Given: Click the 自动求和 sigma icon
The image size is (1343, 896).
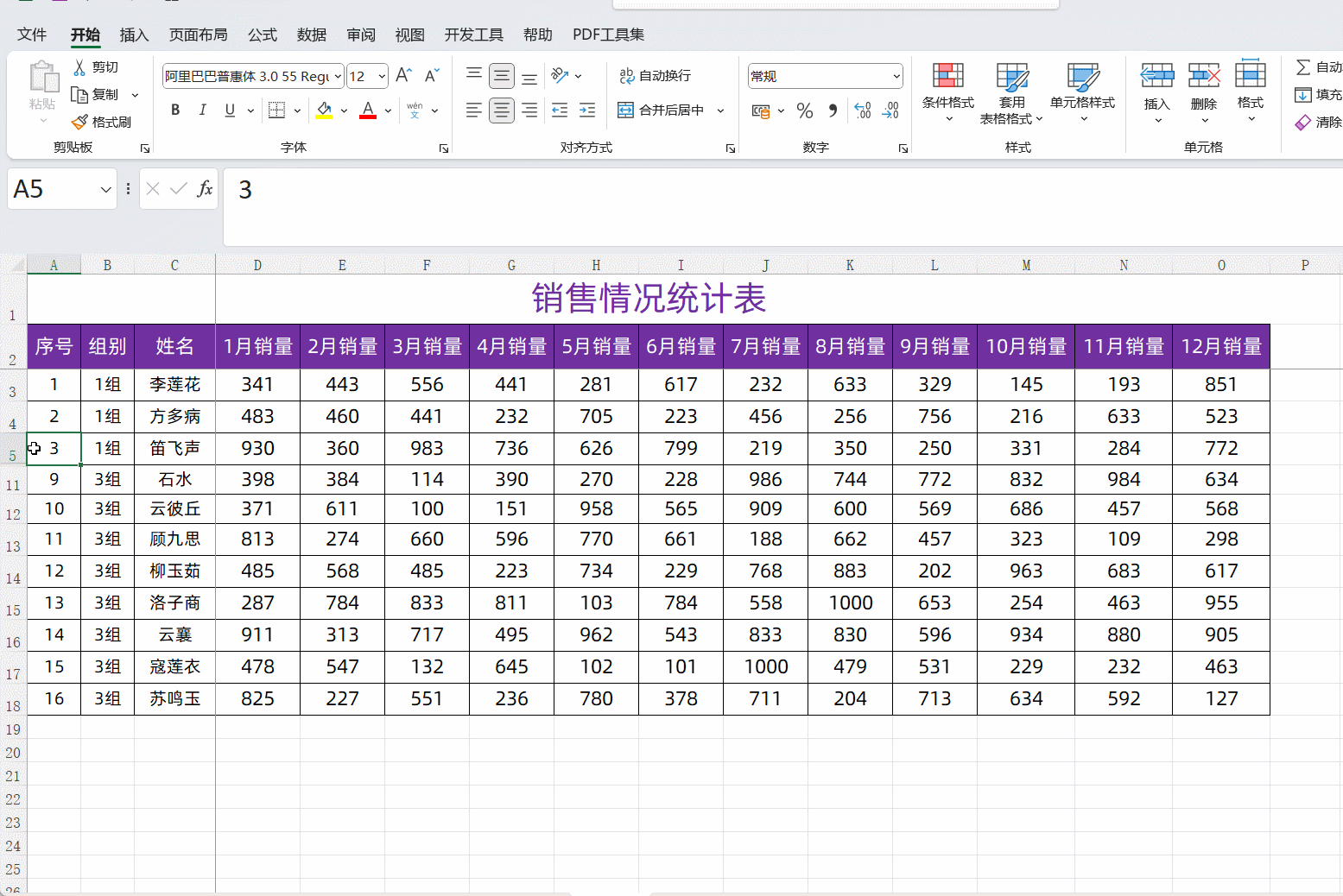Looking at the screenshot, I should (x=1304, y=66).
